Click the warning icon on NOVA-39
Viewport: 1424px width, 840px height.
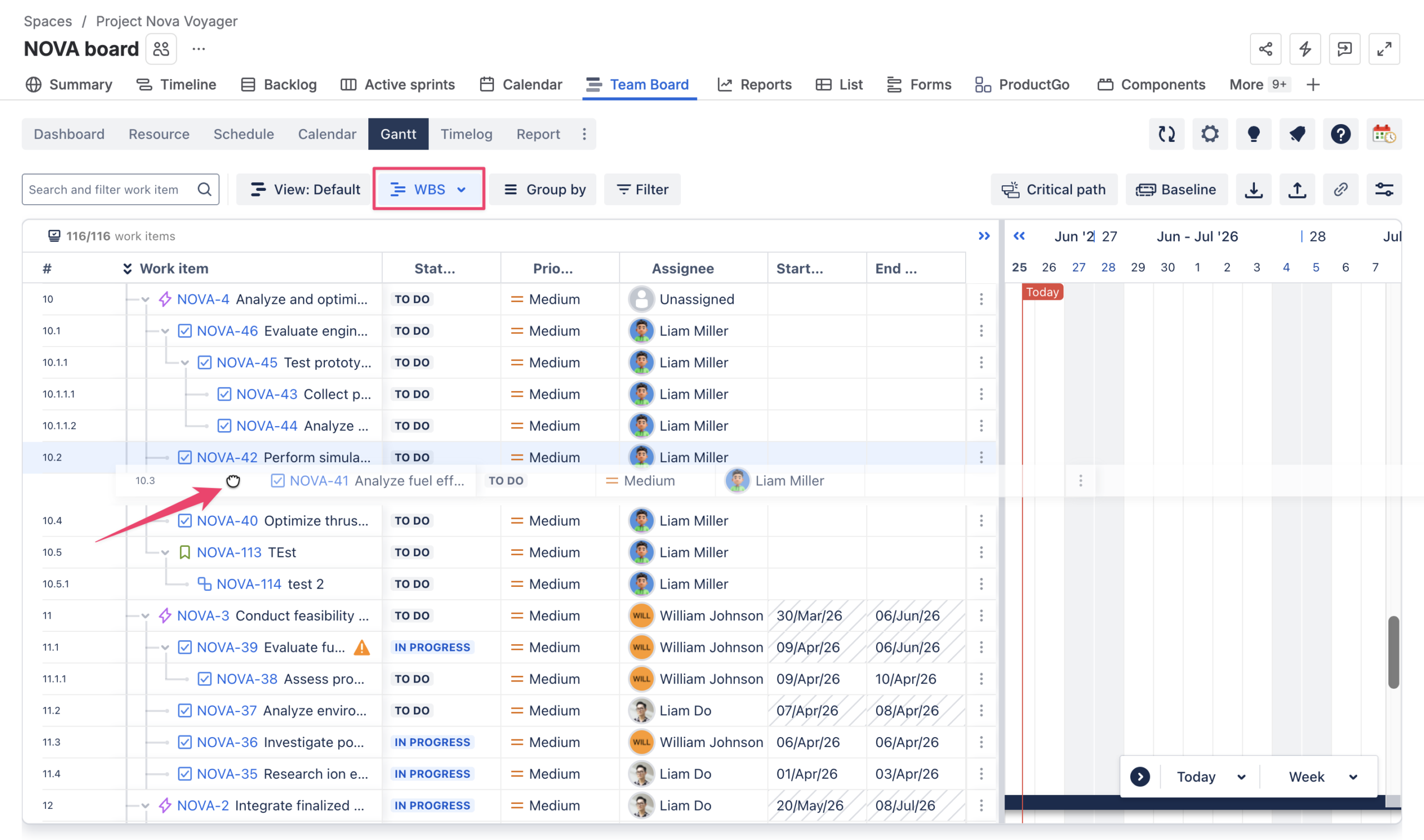point(362,647)
